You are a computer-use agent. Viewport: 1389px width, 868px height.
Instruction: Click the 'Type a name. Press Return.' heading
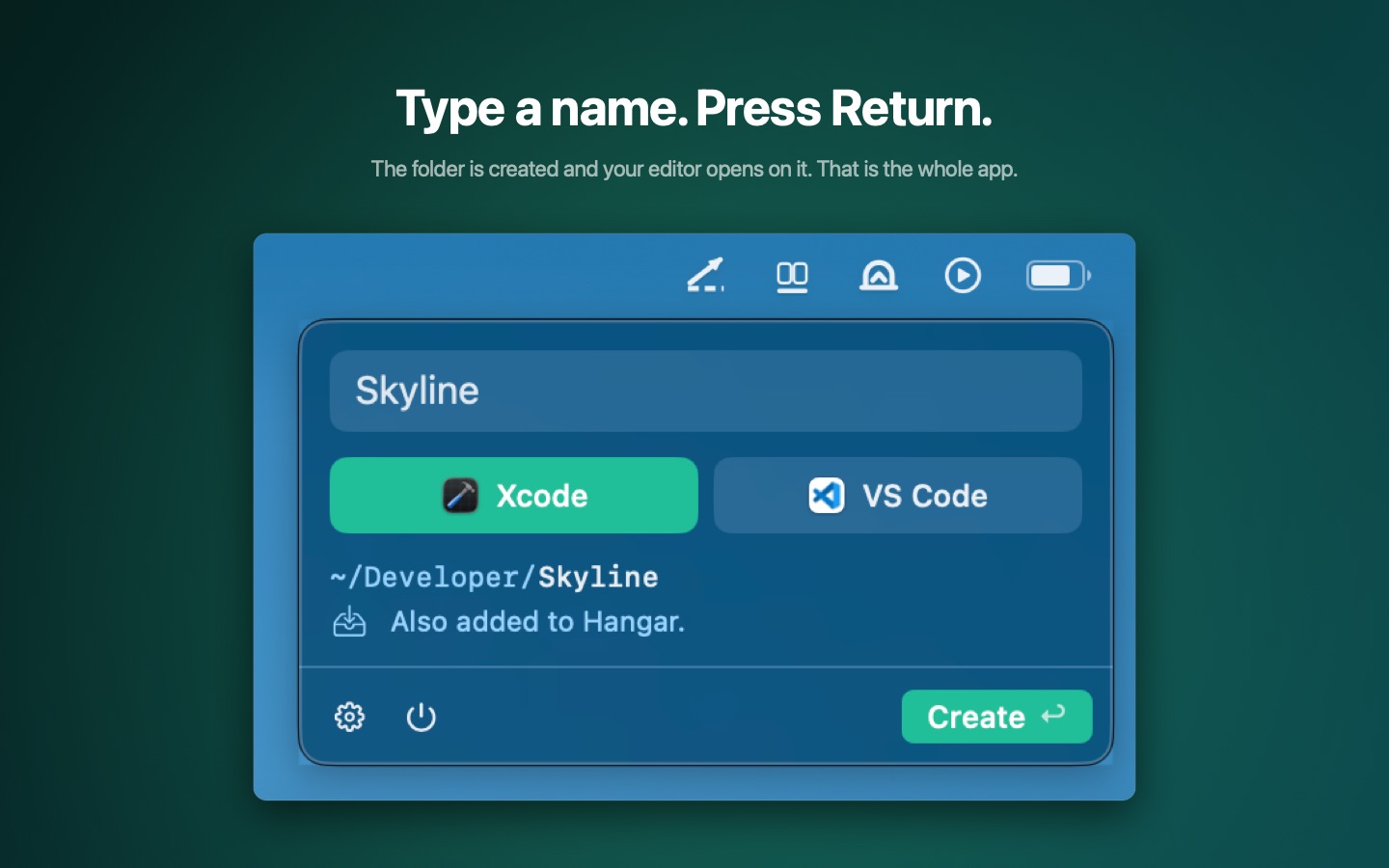click(x=694, y=108)
